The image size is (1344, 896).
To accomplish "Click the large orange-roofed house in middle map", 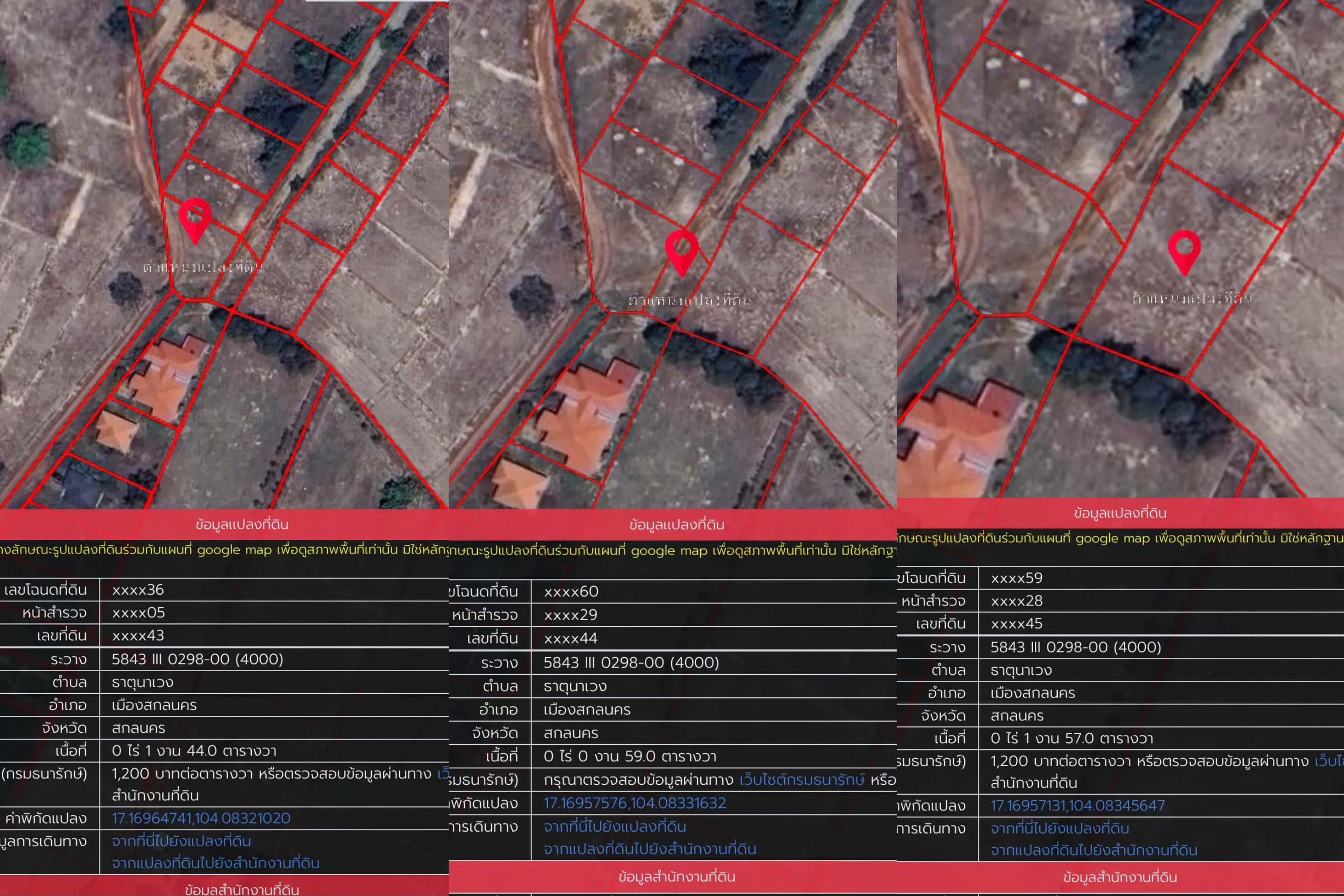I will click(588, 415).
